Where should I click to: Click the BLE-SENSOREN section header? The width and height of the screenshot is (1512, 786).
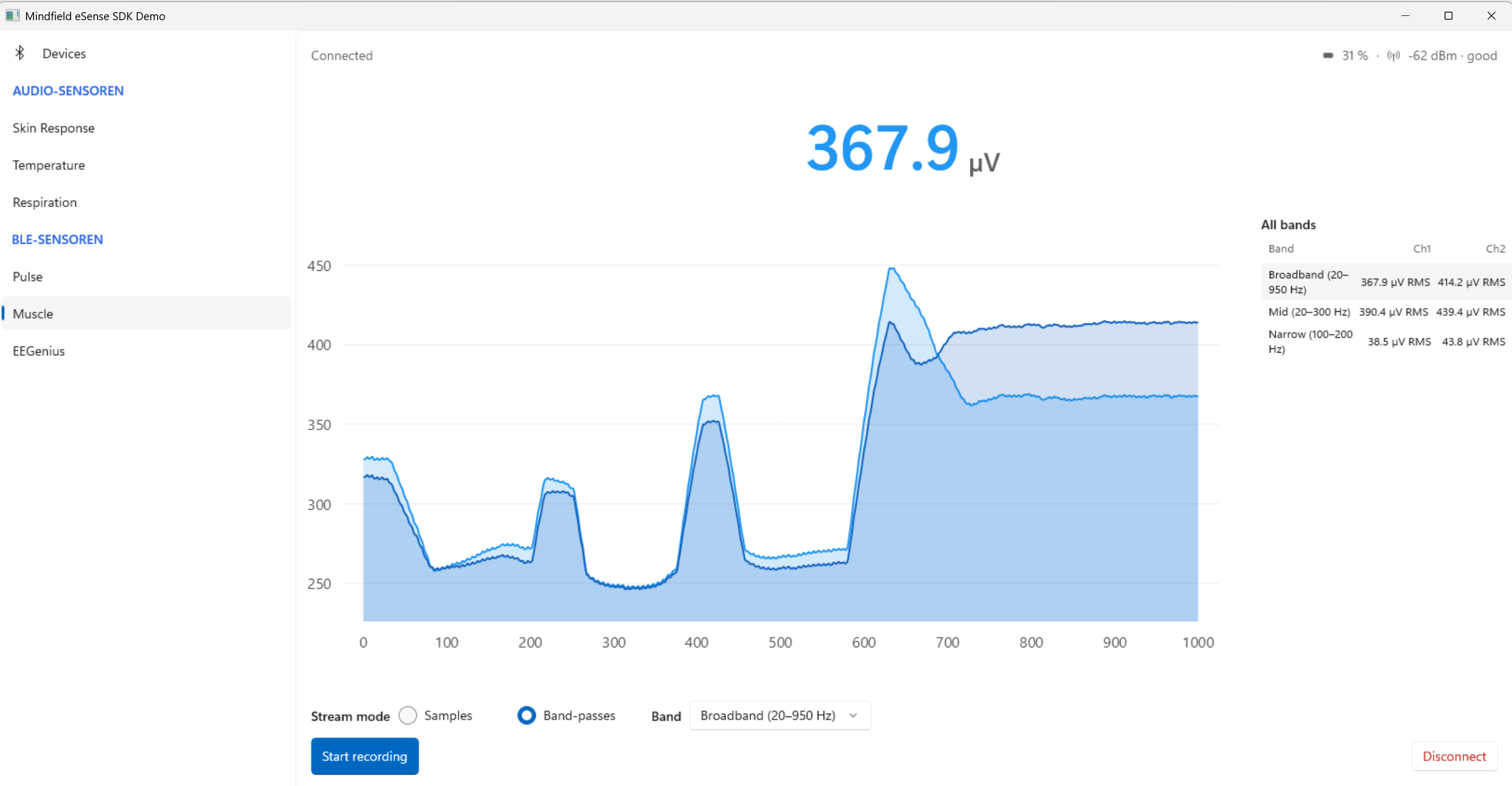click(x=57, y=240)
